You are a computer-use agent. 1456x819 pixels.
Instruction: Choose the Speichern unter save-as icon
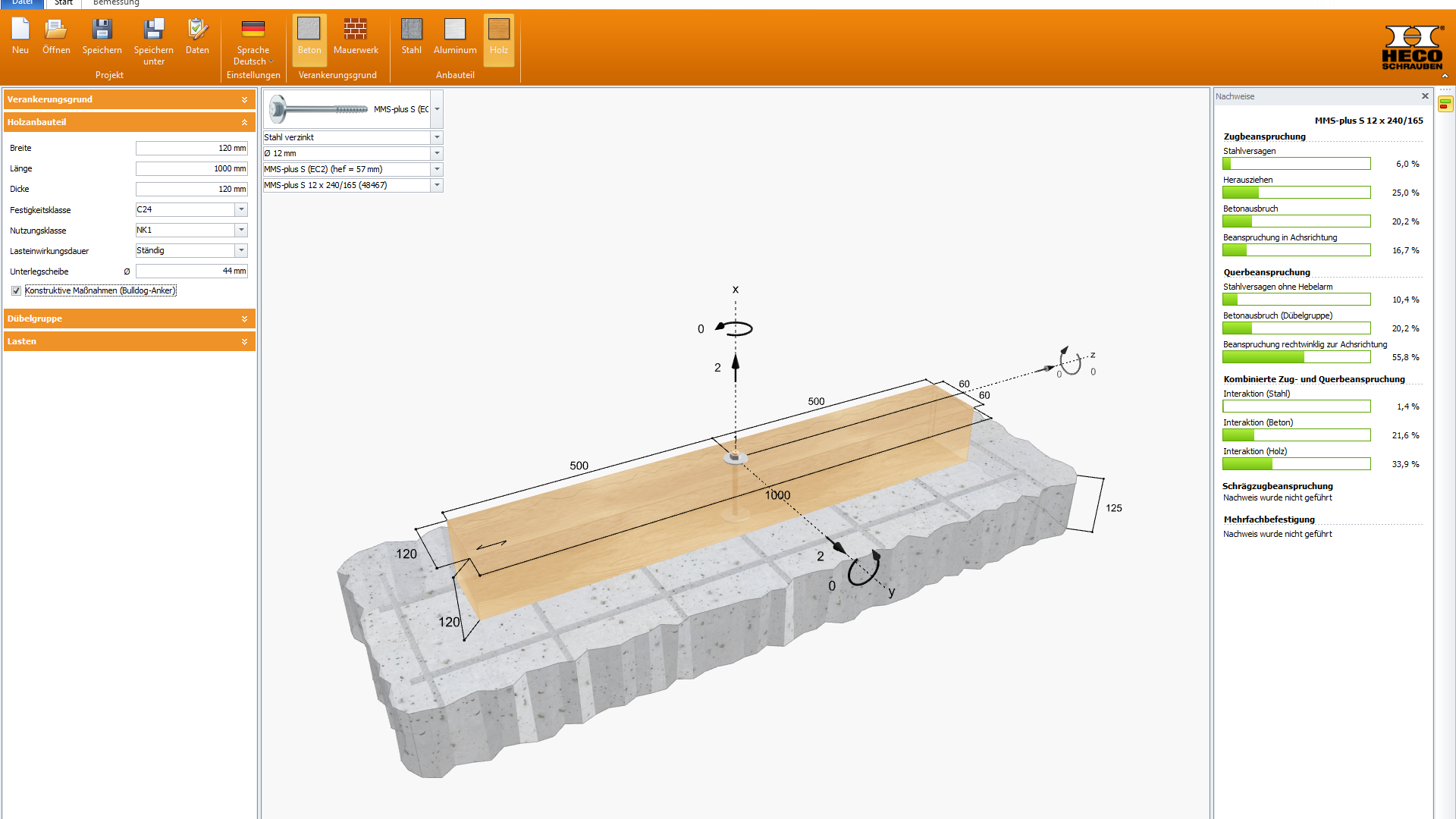154,30
